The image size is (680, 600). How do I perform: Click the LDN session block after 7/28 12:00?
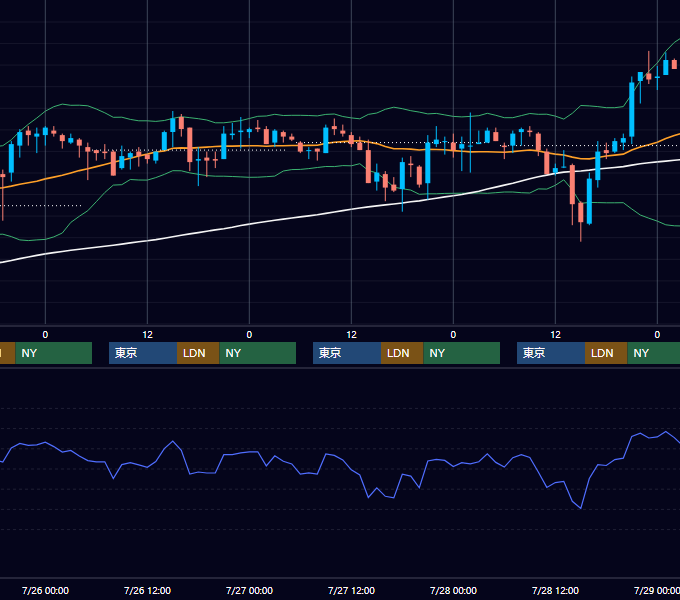[606, 353]
